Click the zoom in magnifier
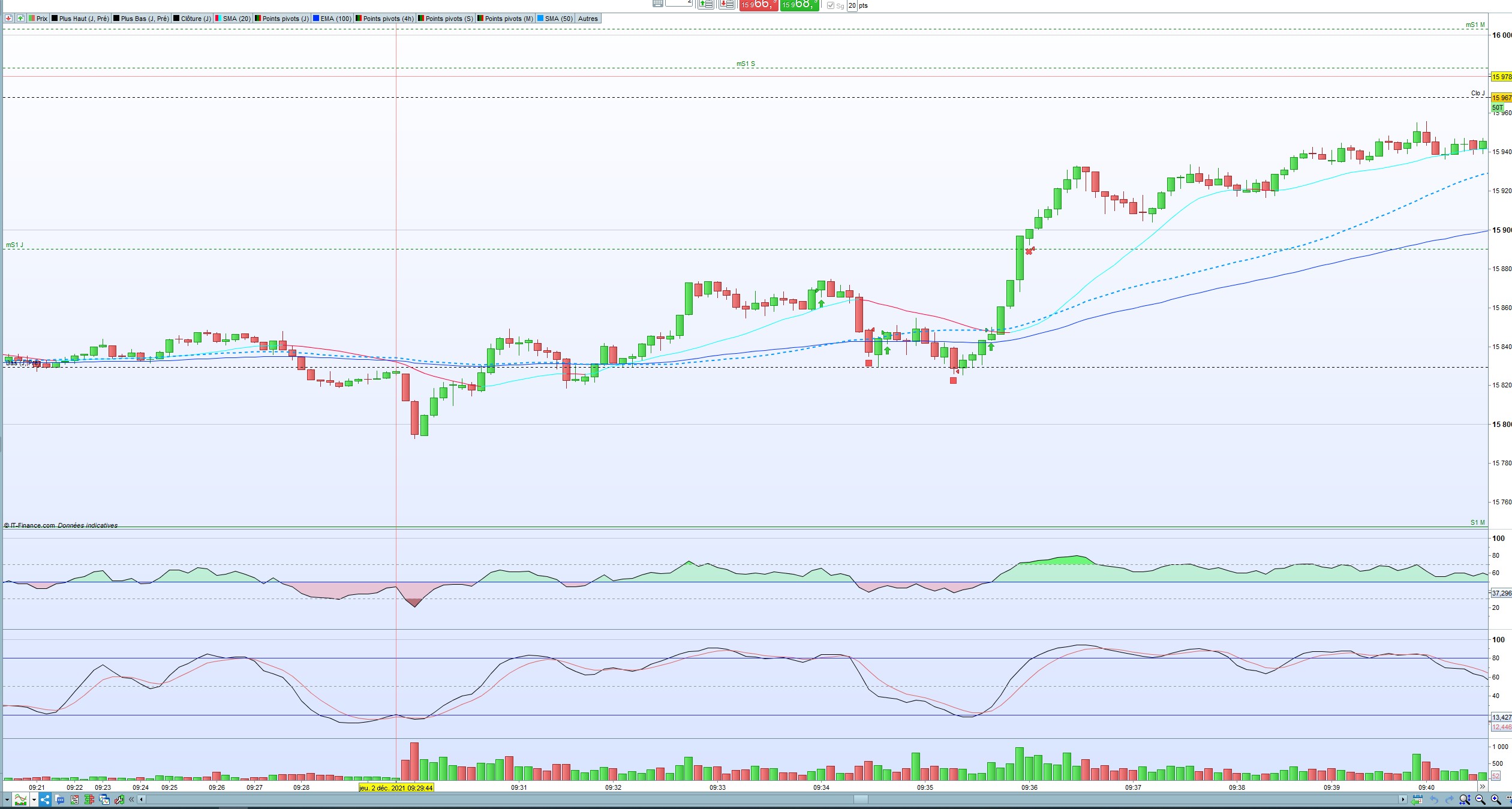 [x=1495, y=799]
